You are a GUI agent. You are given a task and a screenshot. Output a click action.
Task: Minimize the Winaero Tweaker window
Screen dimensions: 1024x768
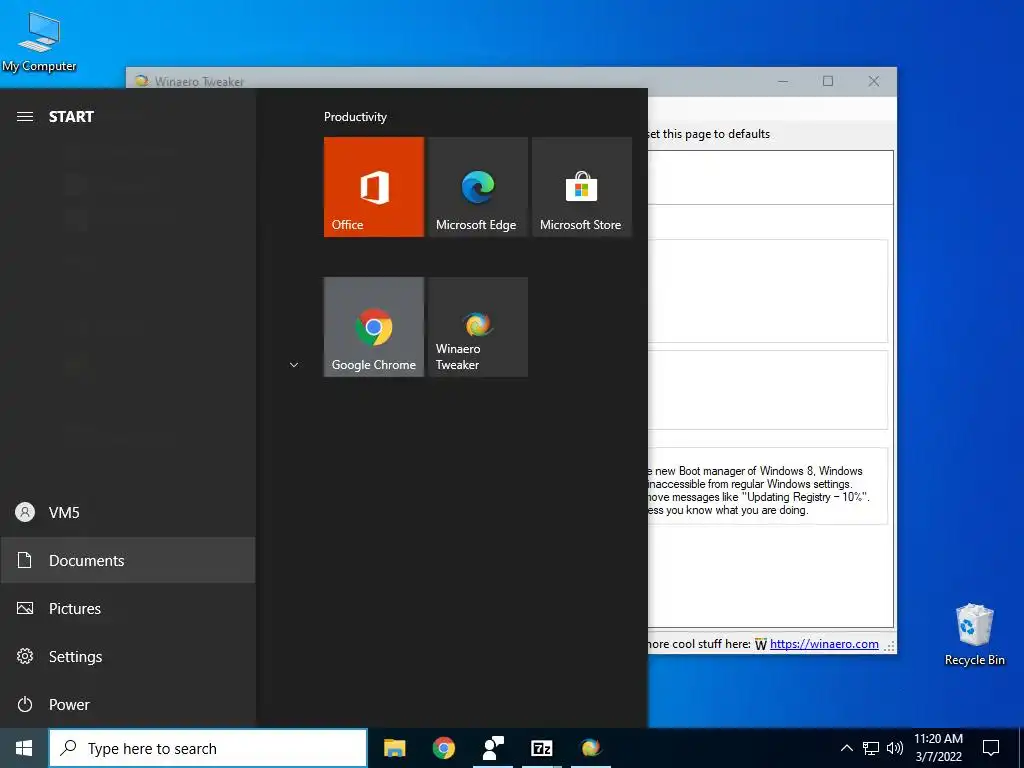click(x=783, y=82)
